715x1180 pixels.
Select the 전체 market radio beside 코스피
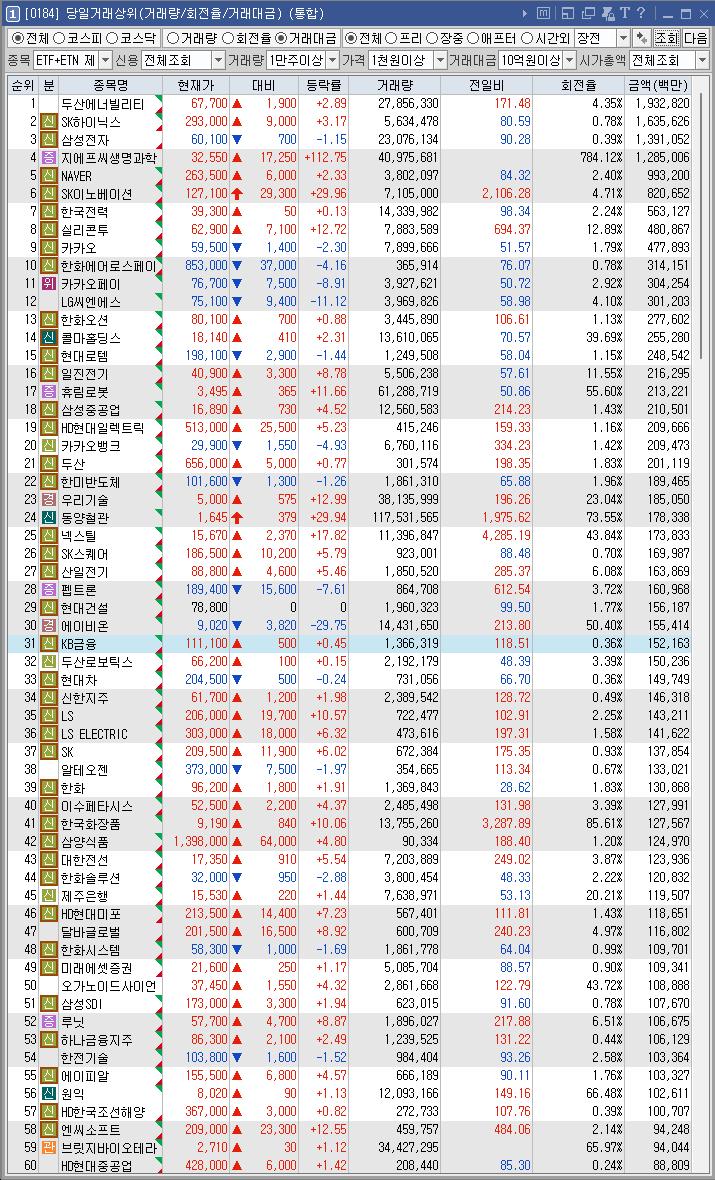pos(29,38)
